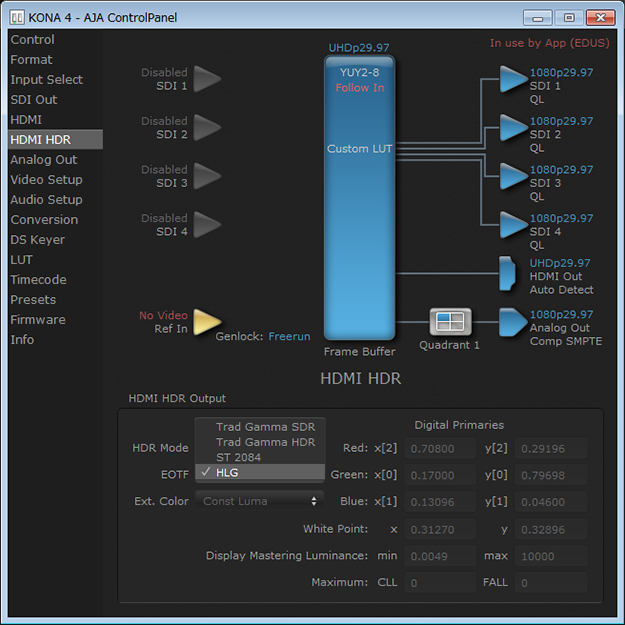This screenshot has height=625, width=625.
Task: Click the SDI 4 output arrow icon
Action: 513,224
